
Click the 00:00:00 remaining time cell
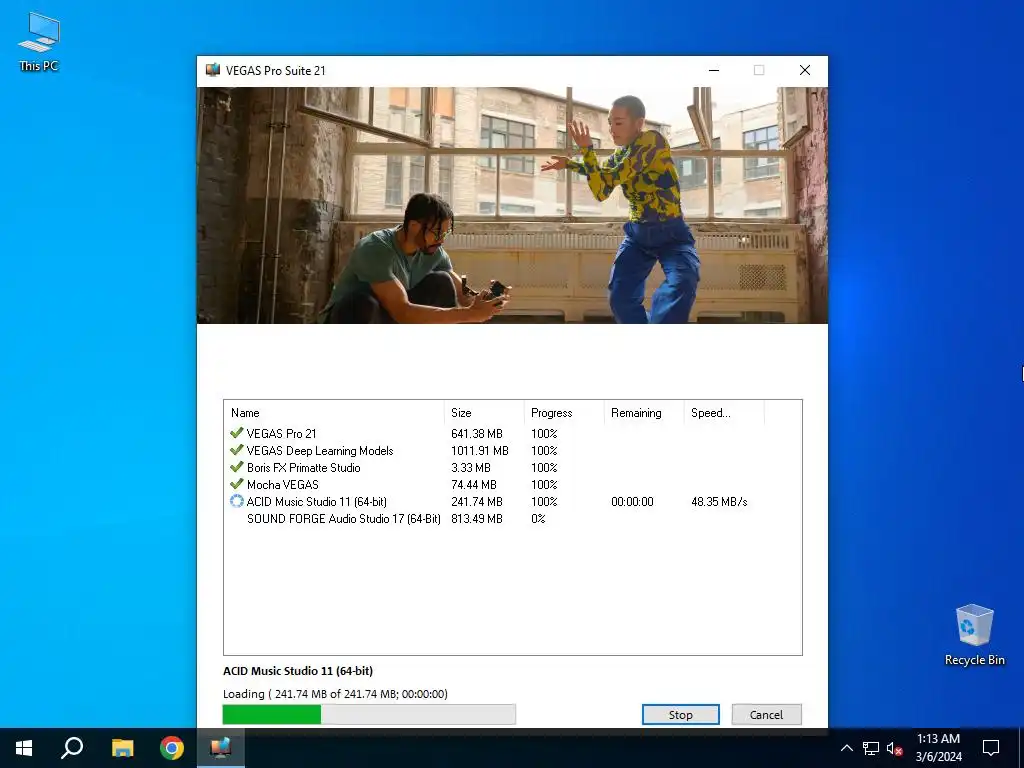632,502
